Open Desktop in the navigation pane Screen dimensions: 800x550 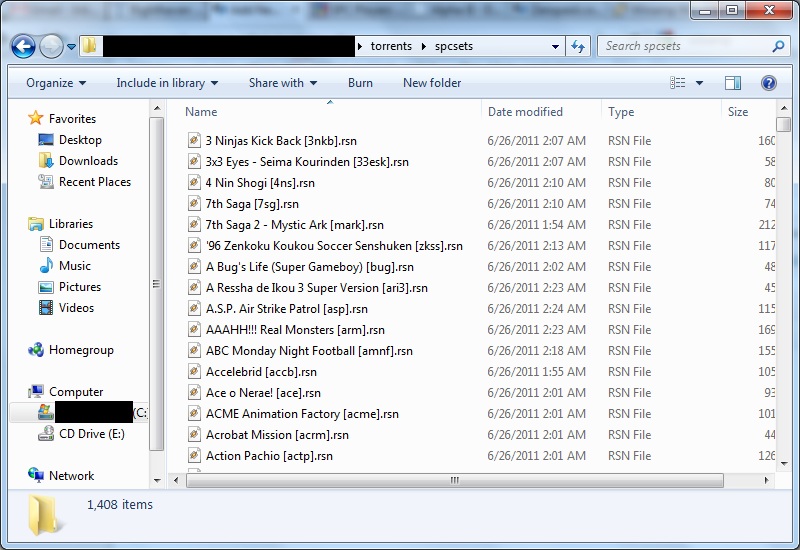(80, 140)
